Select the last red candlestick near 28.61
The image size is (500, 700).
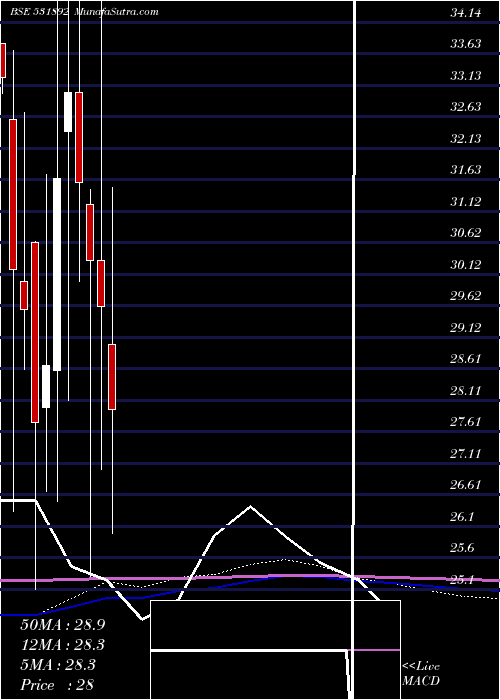112,377
